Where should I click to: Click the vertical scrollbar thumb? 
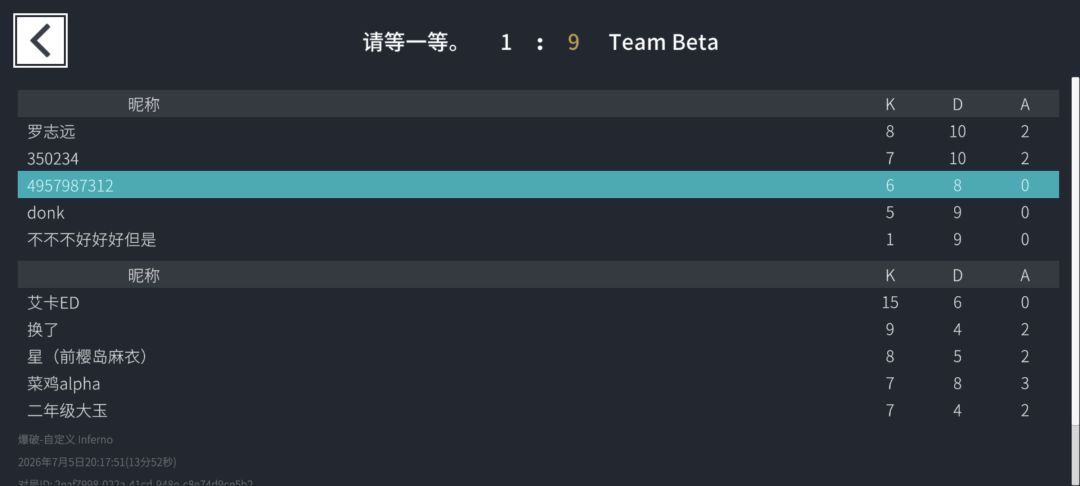click(1075, 251)
